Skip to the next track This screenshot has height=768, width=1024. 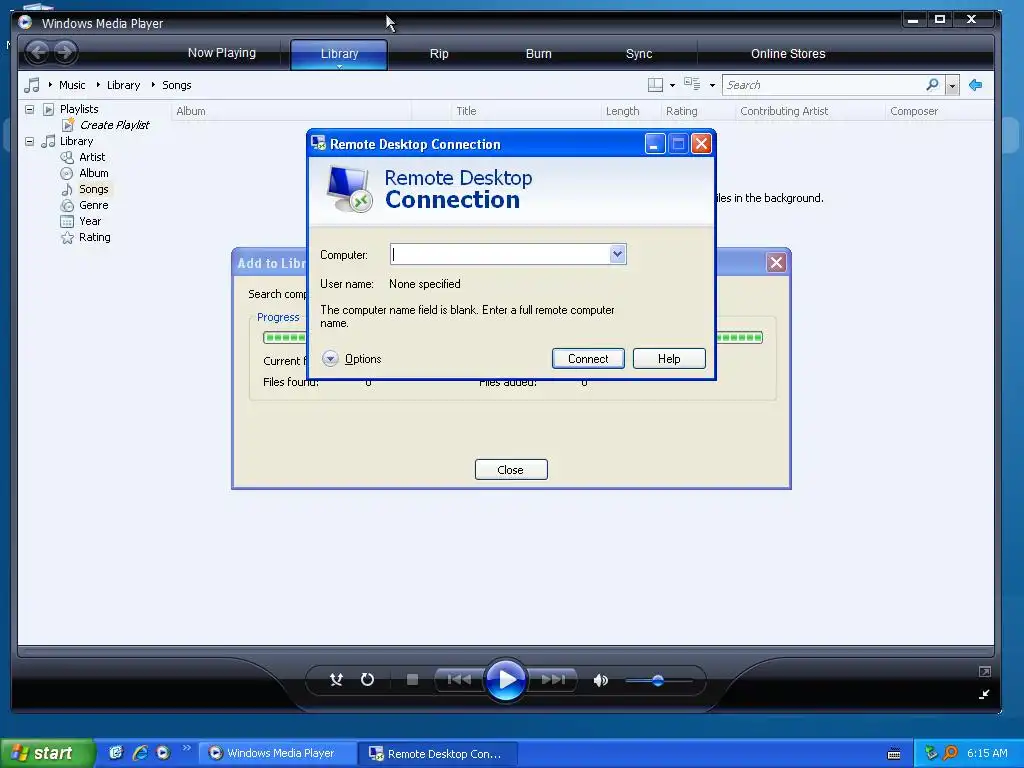tap(552, 680)
